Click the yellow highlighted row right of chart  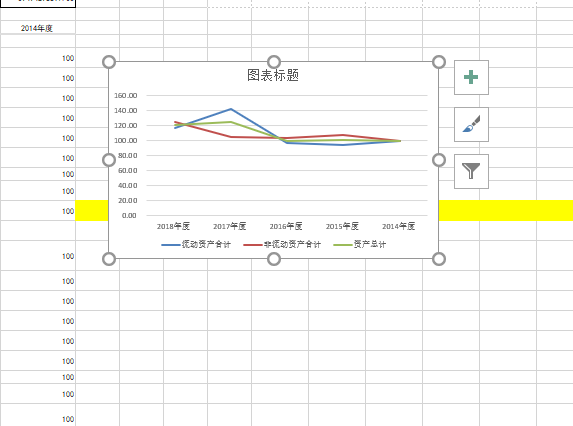pos(506,210)
